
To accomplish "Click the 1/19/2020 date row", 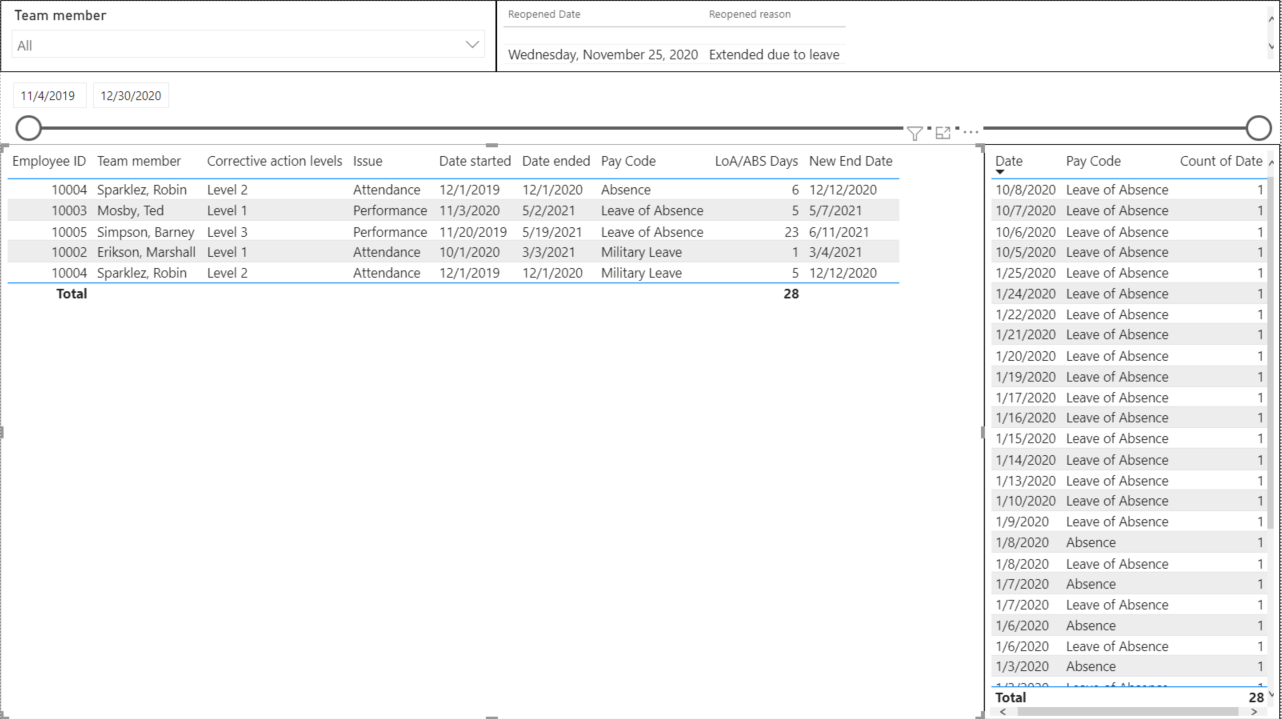I will click(1129, 377).
